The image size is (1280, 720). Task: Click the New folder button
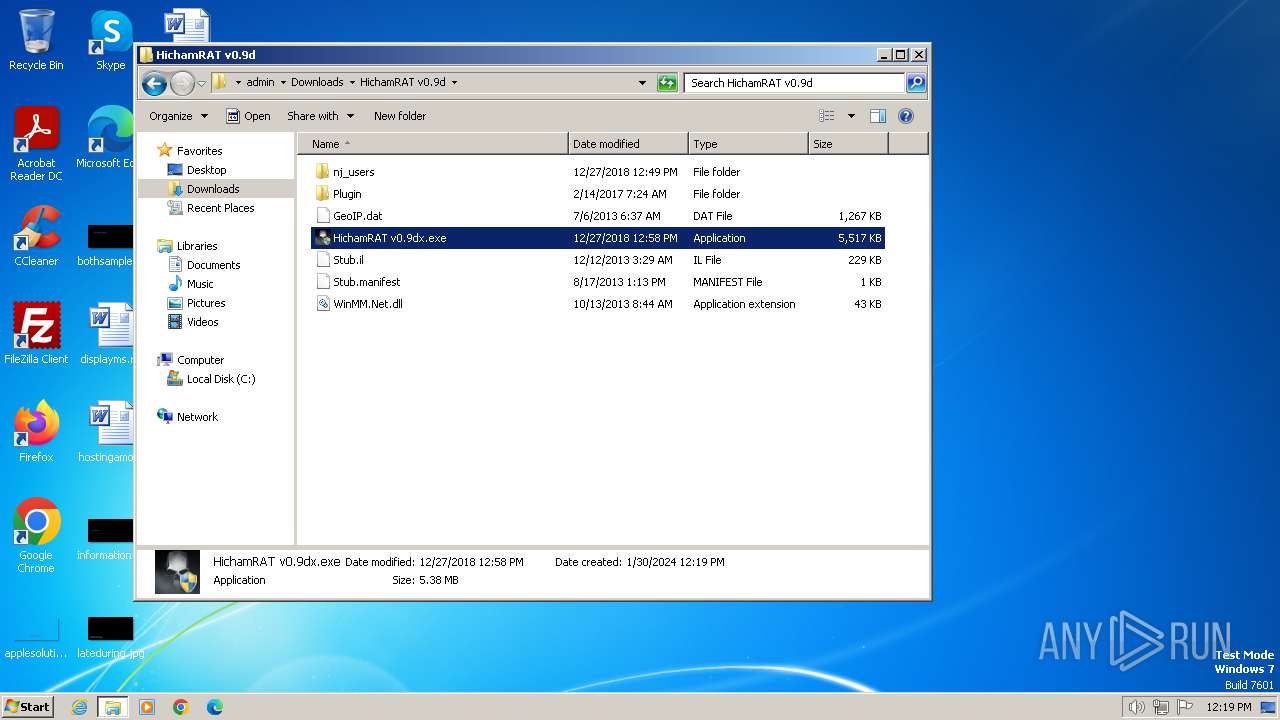click(x=400, y=116)
